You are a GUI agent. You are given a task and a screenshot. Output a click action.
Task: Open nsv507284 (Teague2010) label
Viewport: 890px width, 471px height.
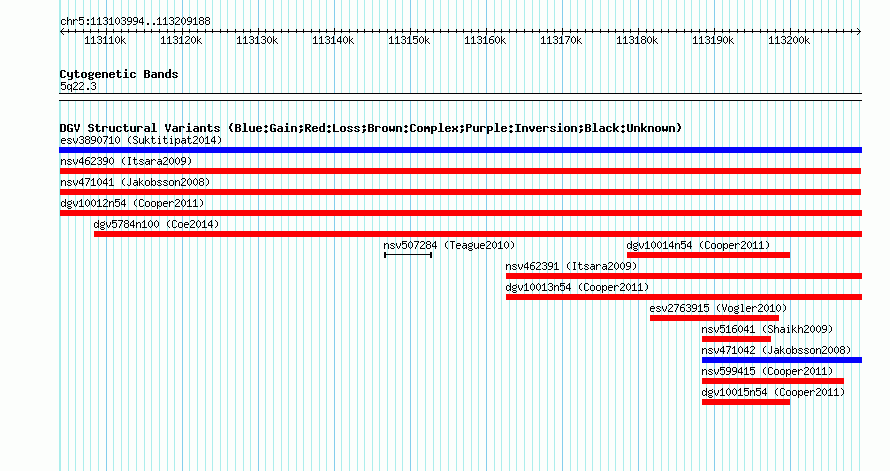tap(449, 245)
